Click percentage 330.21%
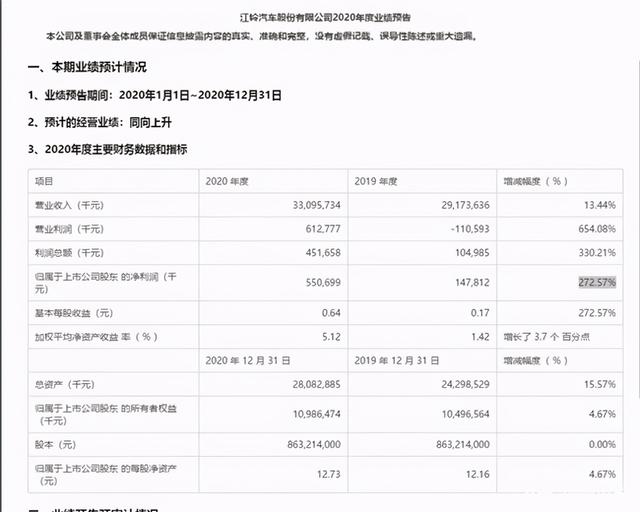 coord(597,253)
